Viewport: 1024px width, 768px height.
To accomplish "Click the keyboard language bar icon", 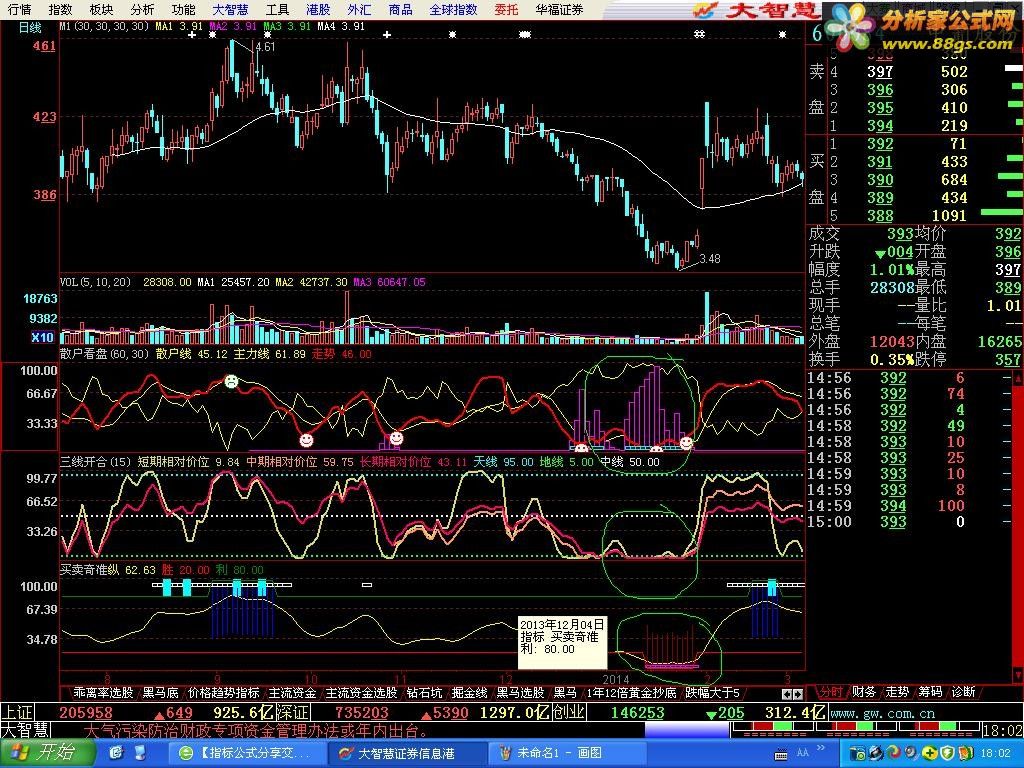I will (x=780, y=753).
